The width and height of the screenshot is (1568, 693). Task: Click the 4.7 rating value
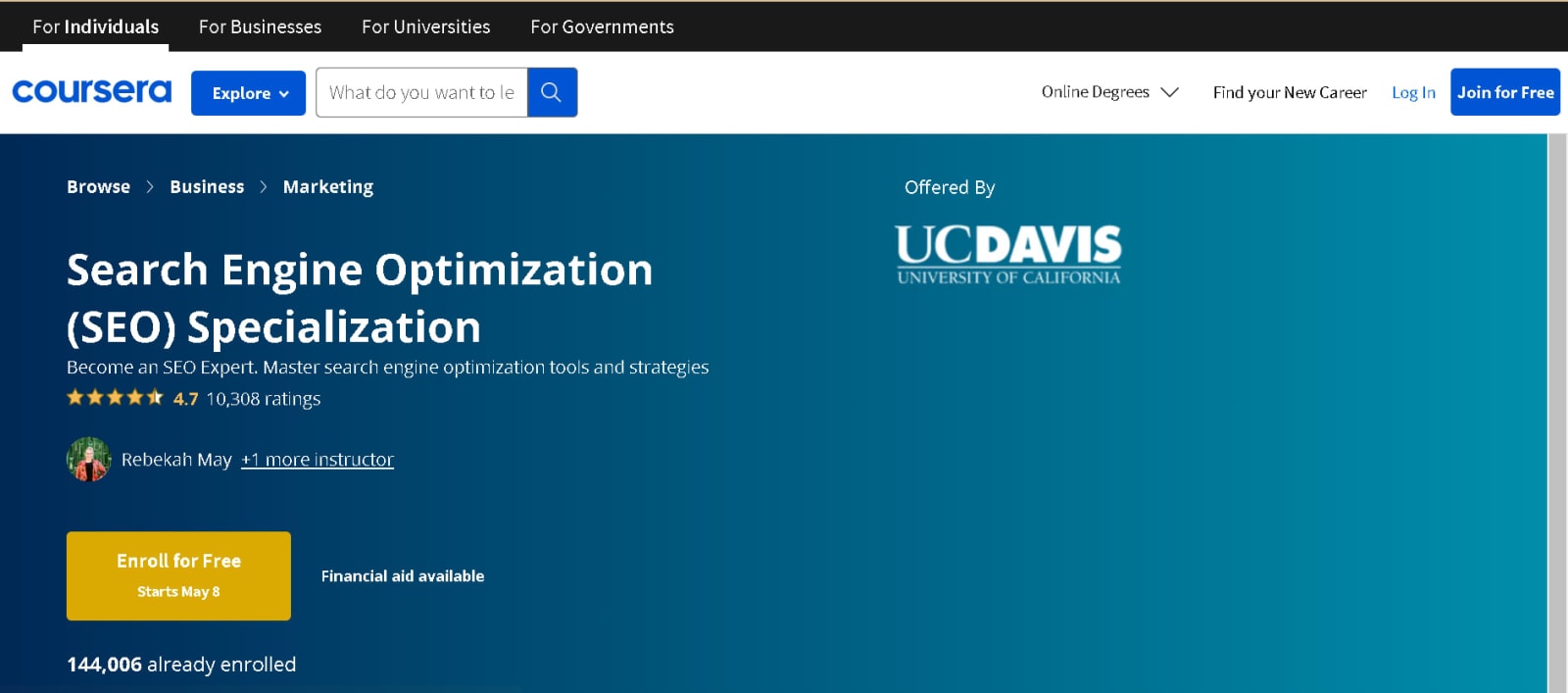pyautogui.click(x=185, y=398)
